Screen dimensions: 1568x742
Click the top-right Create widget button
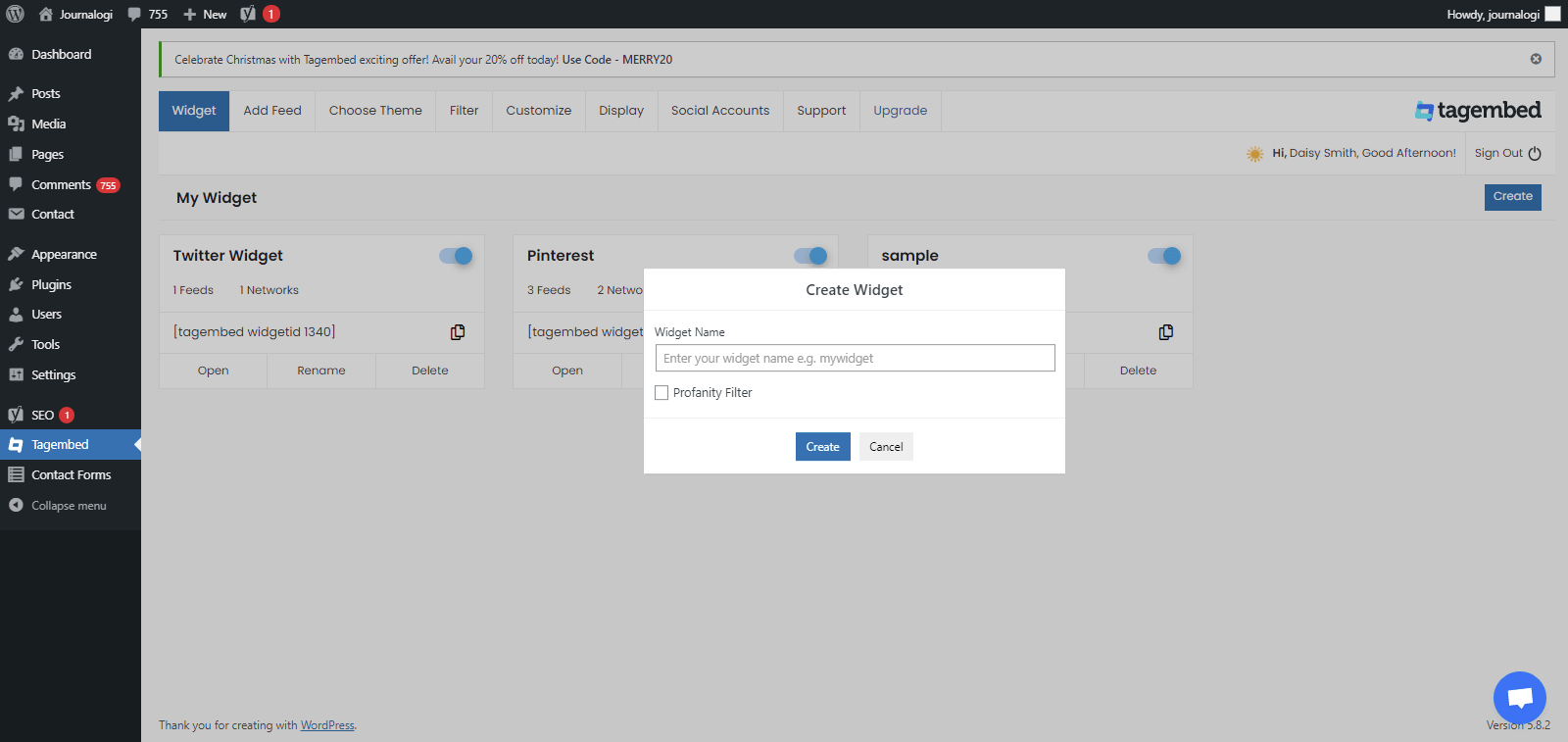1513,197
